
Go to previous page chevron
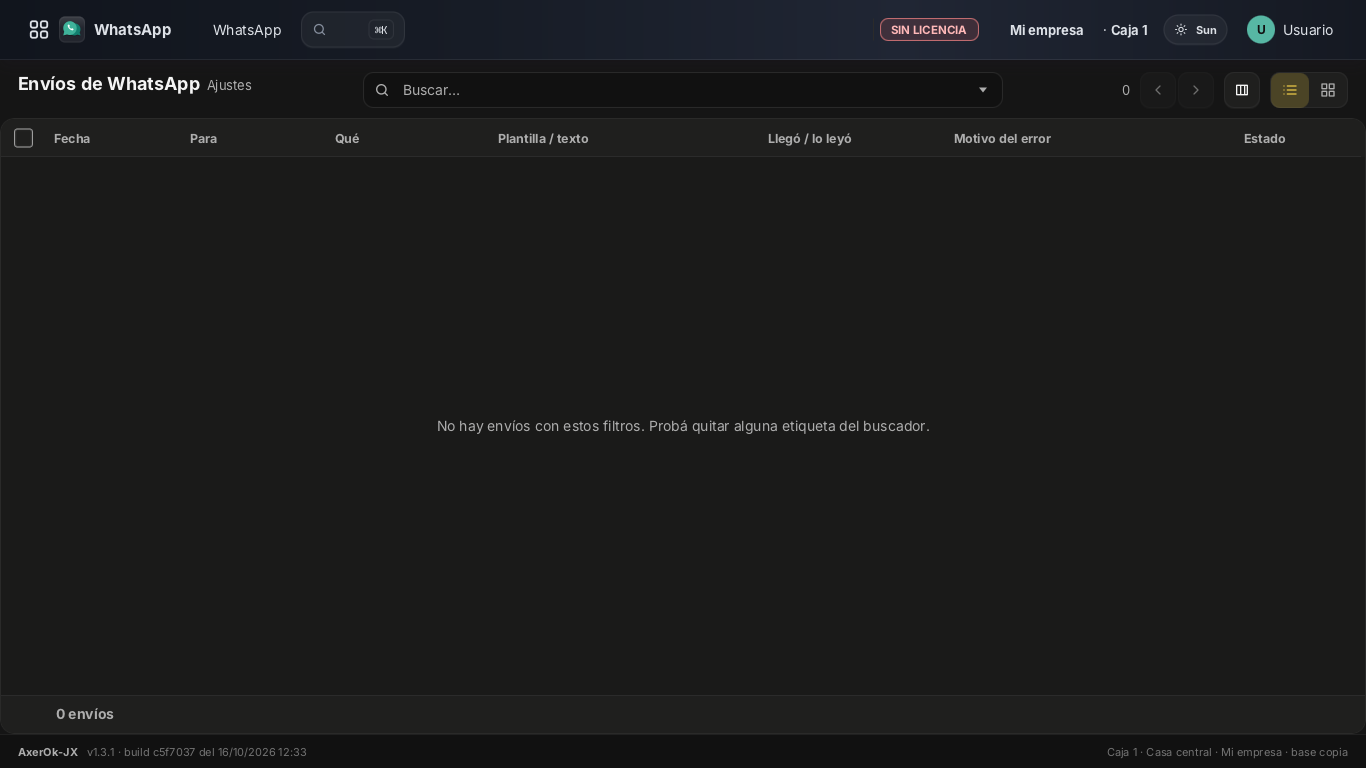pos(1158,90)
